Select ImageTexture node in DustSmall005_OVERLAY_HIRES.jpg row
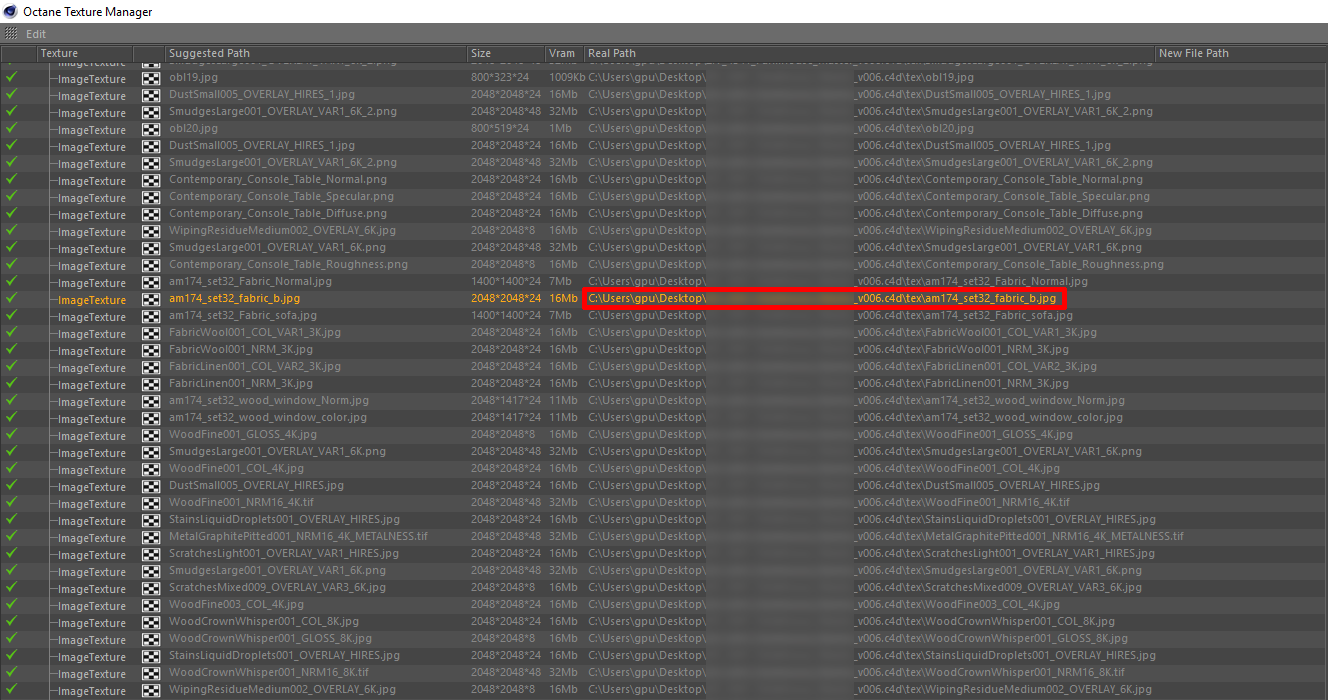Image resolution: width=1328 pixels, height=700 pixels. (92, 487)
